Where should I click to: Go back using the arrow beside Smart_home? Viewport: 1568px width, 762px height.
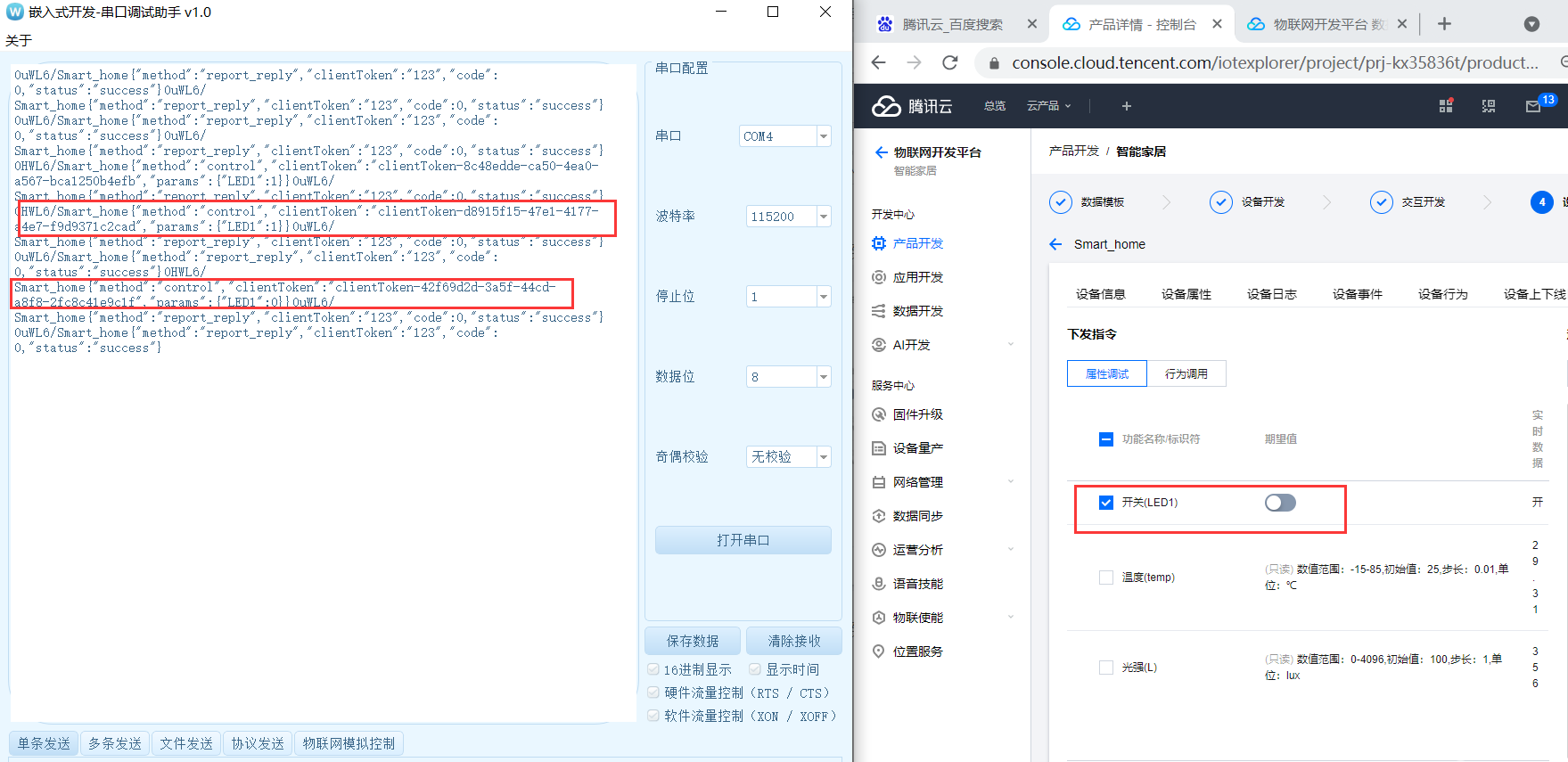pos(1056,244)
